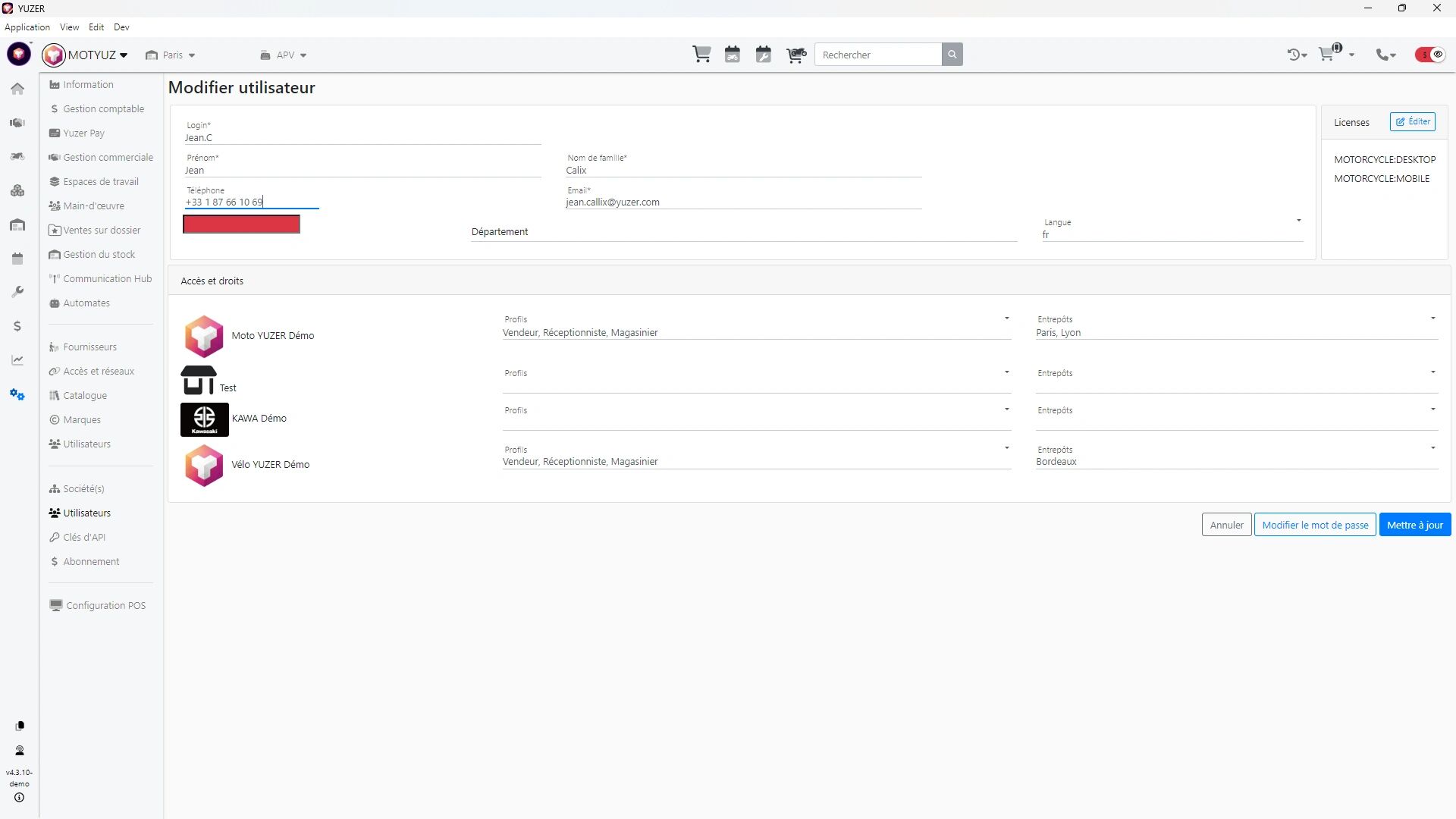Image resolution: width=1456 pixels, height=819 pixels.
Task: Click the red color bar under Téléphone
Action: point(241,224)
